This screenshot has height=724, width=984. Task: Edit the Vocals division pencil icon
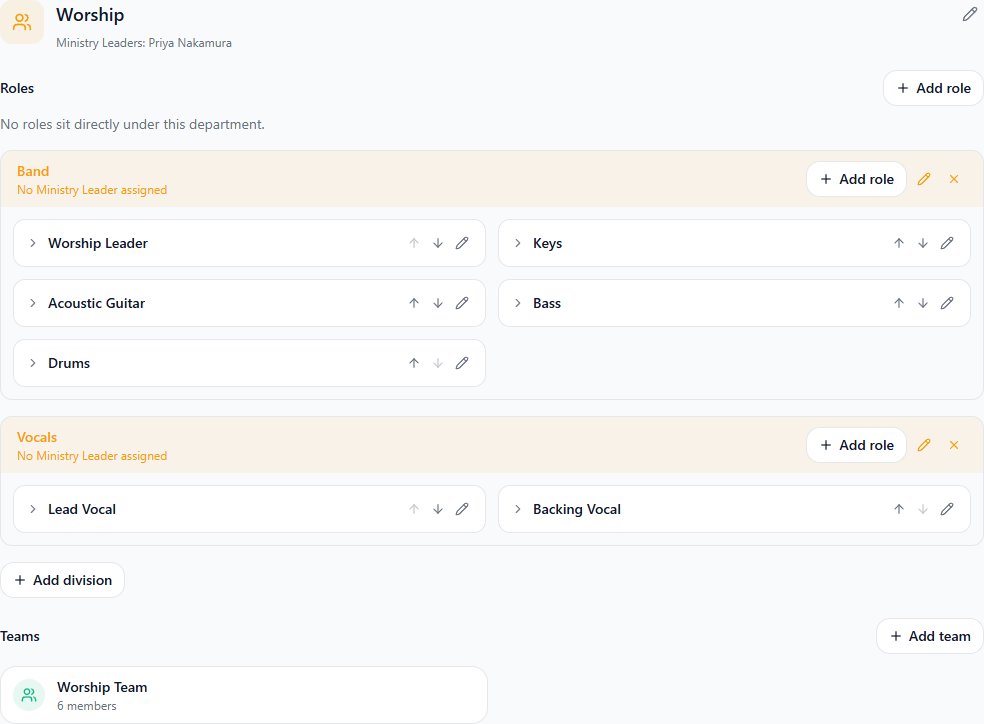(x=924, y=445)
